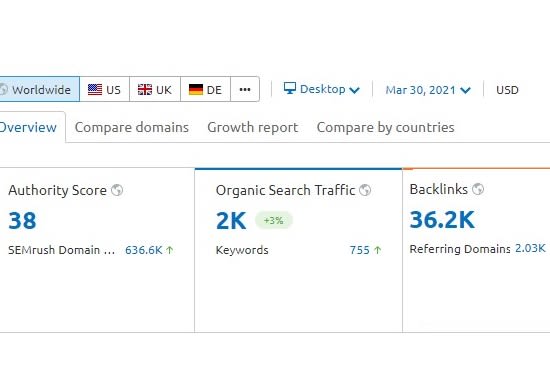Open the Desktop device dropdown
The width and height of the screenshot is (550, 371).
click(322, 89)
